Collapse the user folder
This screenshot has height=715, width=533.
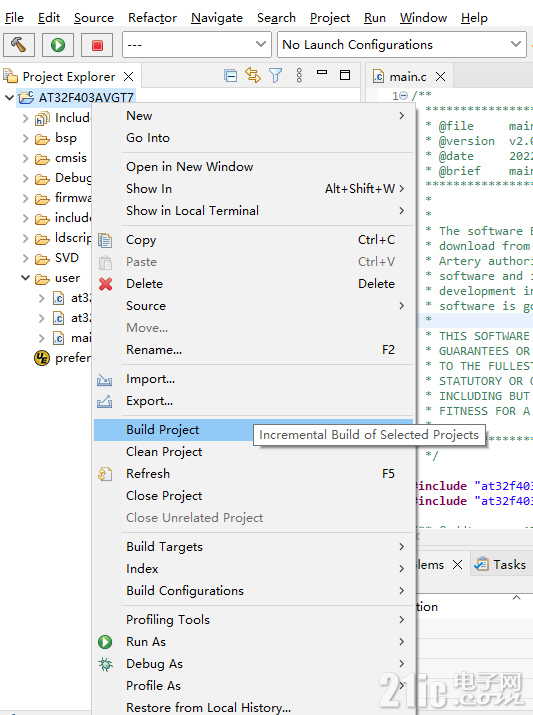tap(26, 278)
